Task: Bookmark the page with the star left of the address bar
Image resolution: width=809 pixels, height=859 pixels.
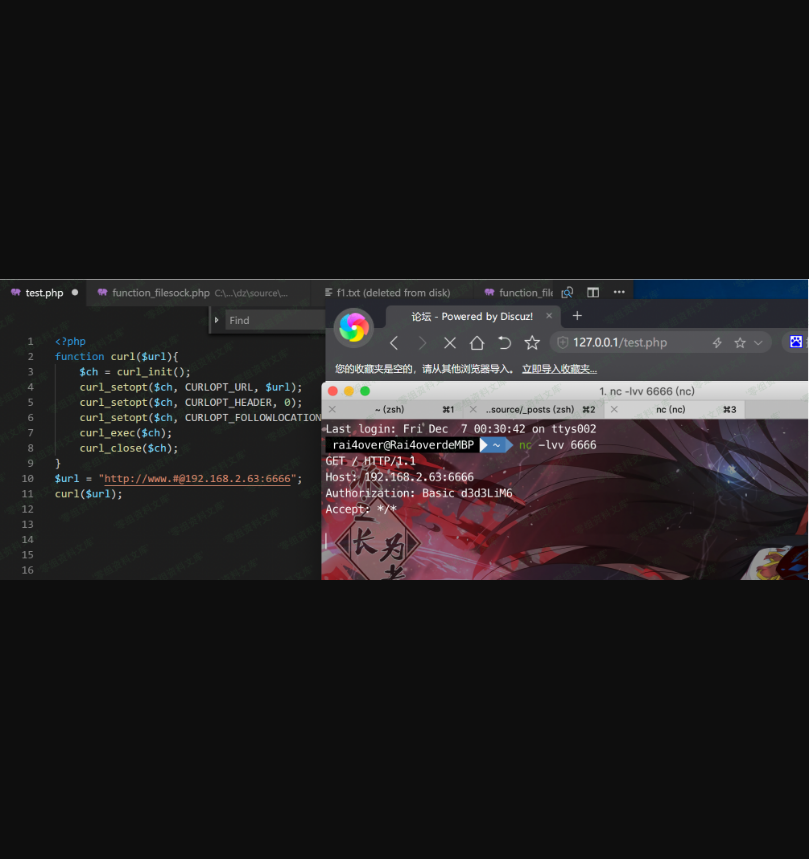Action: pos(532,343)
